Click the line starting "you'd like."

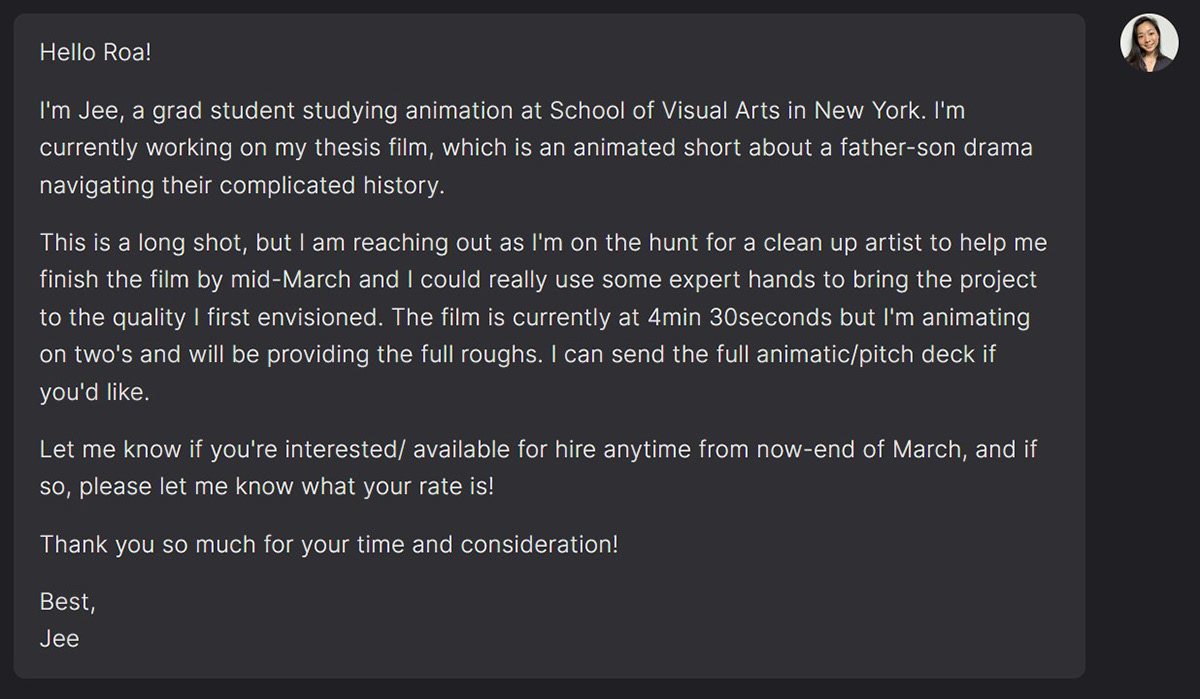pos(94,393)
